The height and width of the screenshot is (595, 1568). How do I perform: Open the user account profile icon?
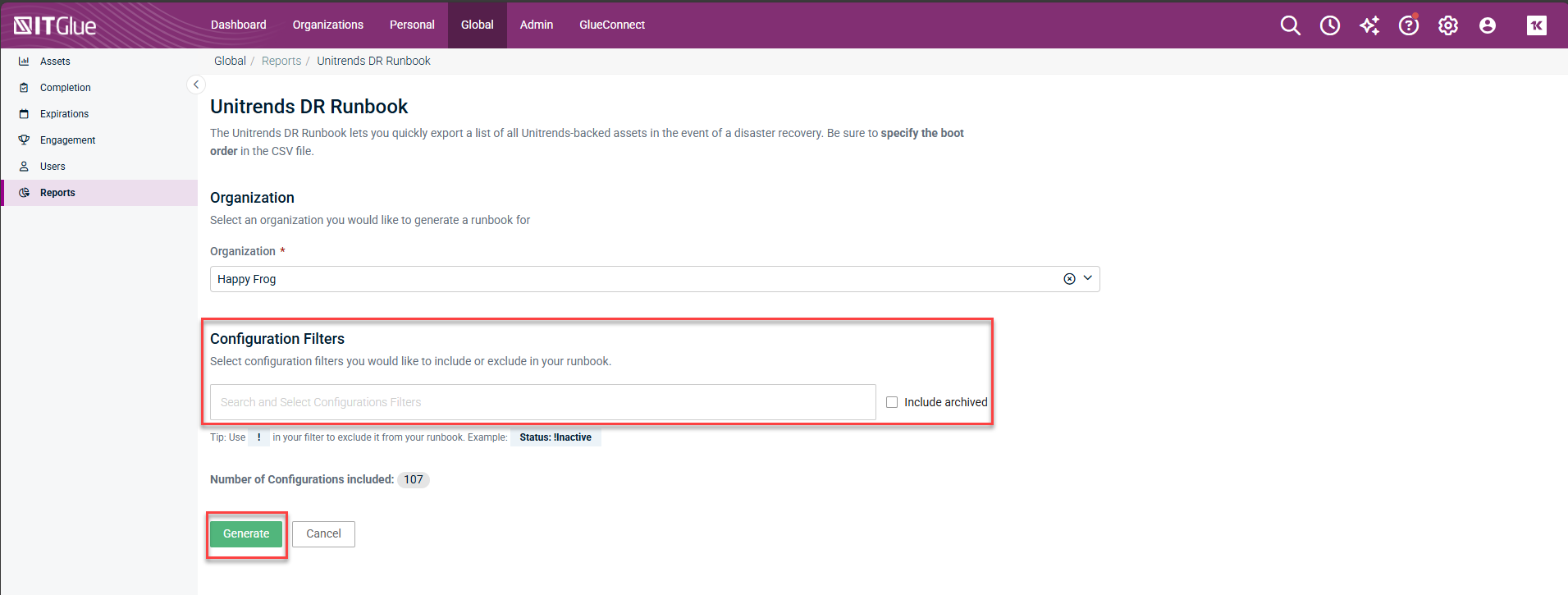[x=1487, y=25]
